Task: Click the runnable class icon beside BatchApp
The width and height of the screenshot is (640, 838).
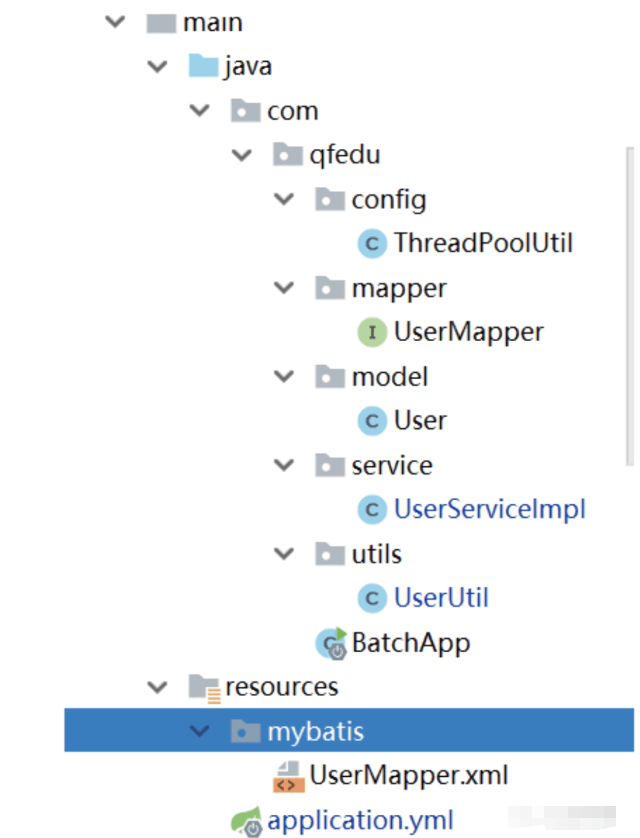Action: tap(329, 643)
